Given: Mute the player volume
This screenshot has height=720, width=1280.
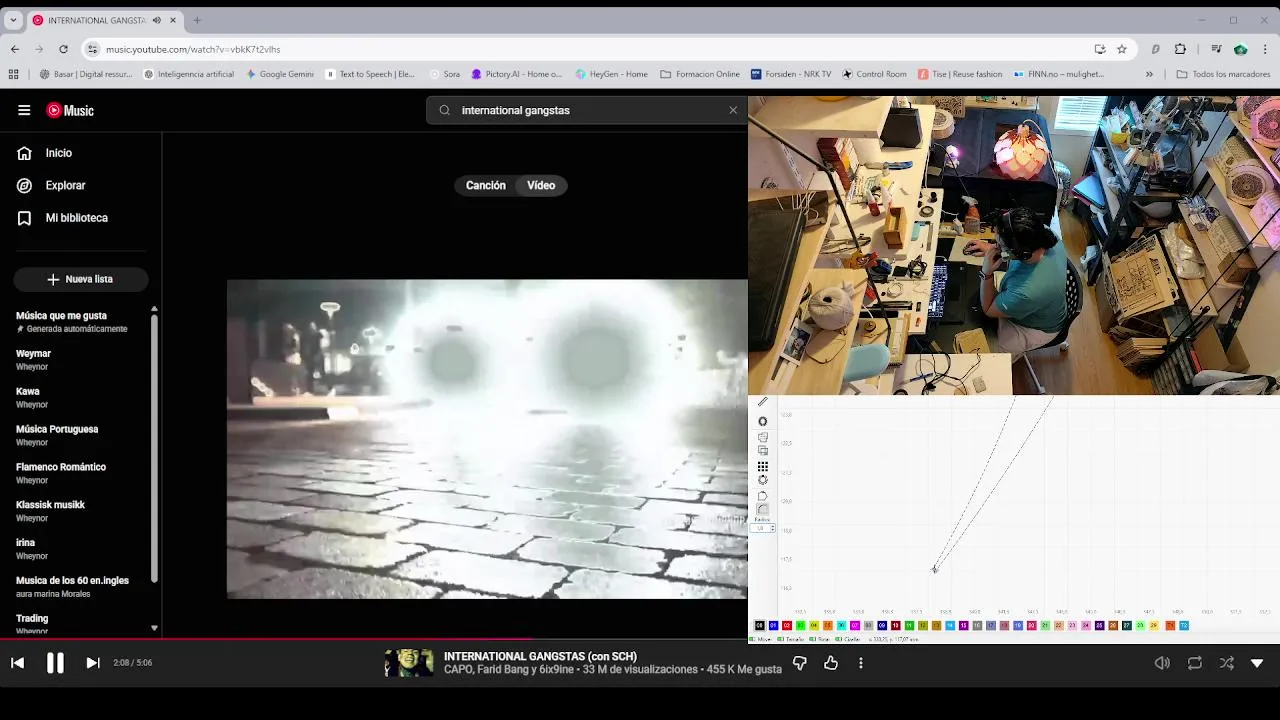Looking at the screenshot, I should [1162, 662].
